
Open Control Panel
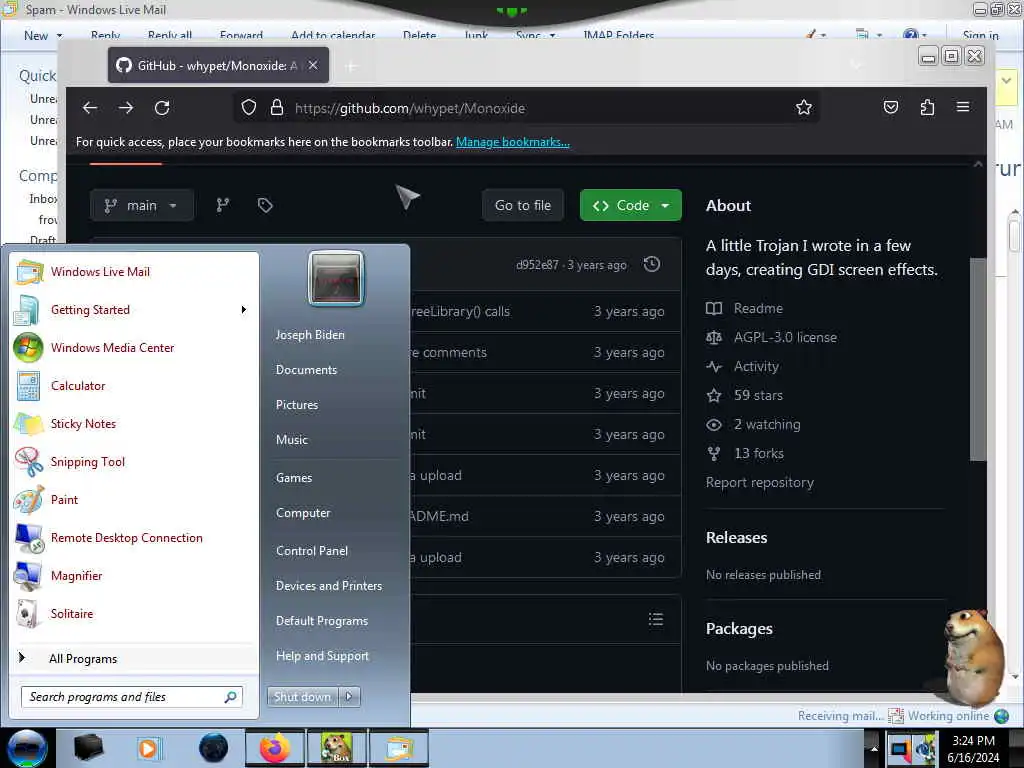click(312, 551)
